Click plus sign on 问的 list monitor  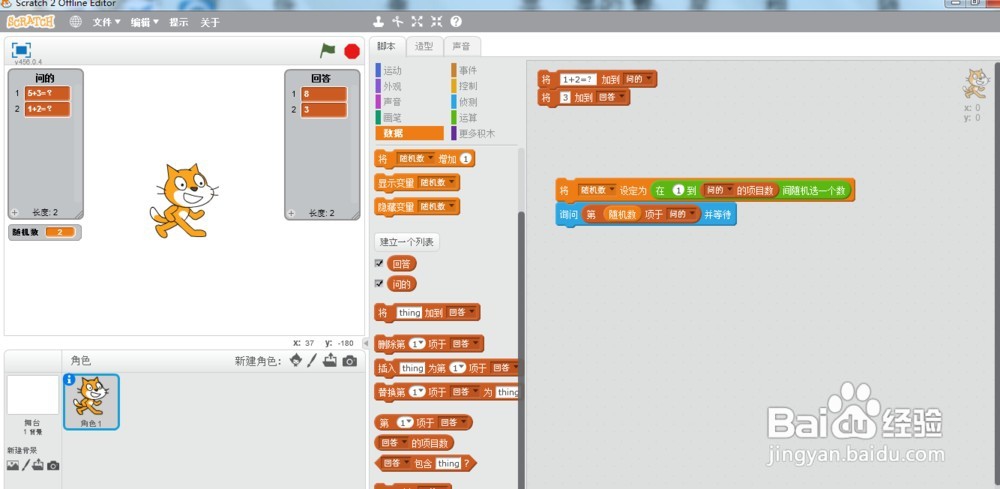[x=15, y=213]
